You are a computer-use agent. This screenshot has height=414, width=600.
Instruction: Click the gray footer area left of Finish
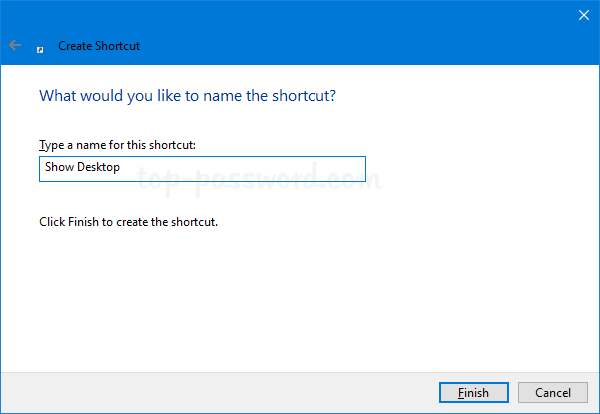pos(200,392)
